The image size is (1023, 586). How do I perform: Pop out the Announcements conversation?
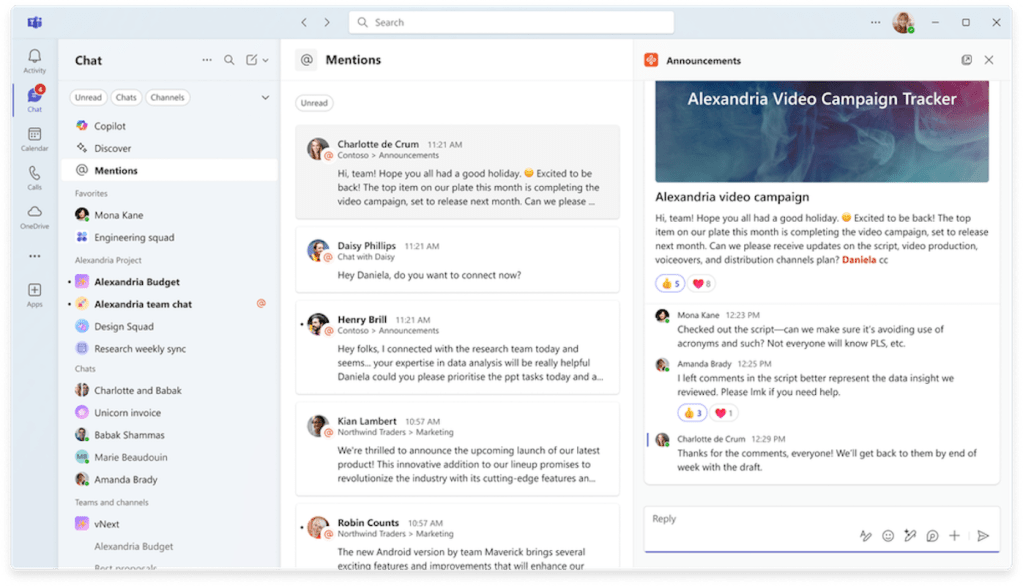[x=966, y=60]
